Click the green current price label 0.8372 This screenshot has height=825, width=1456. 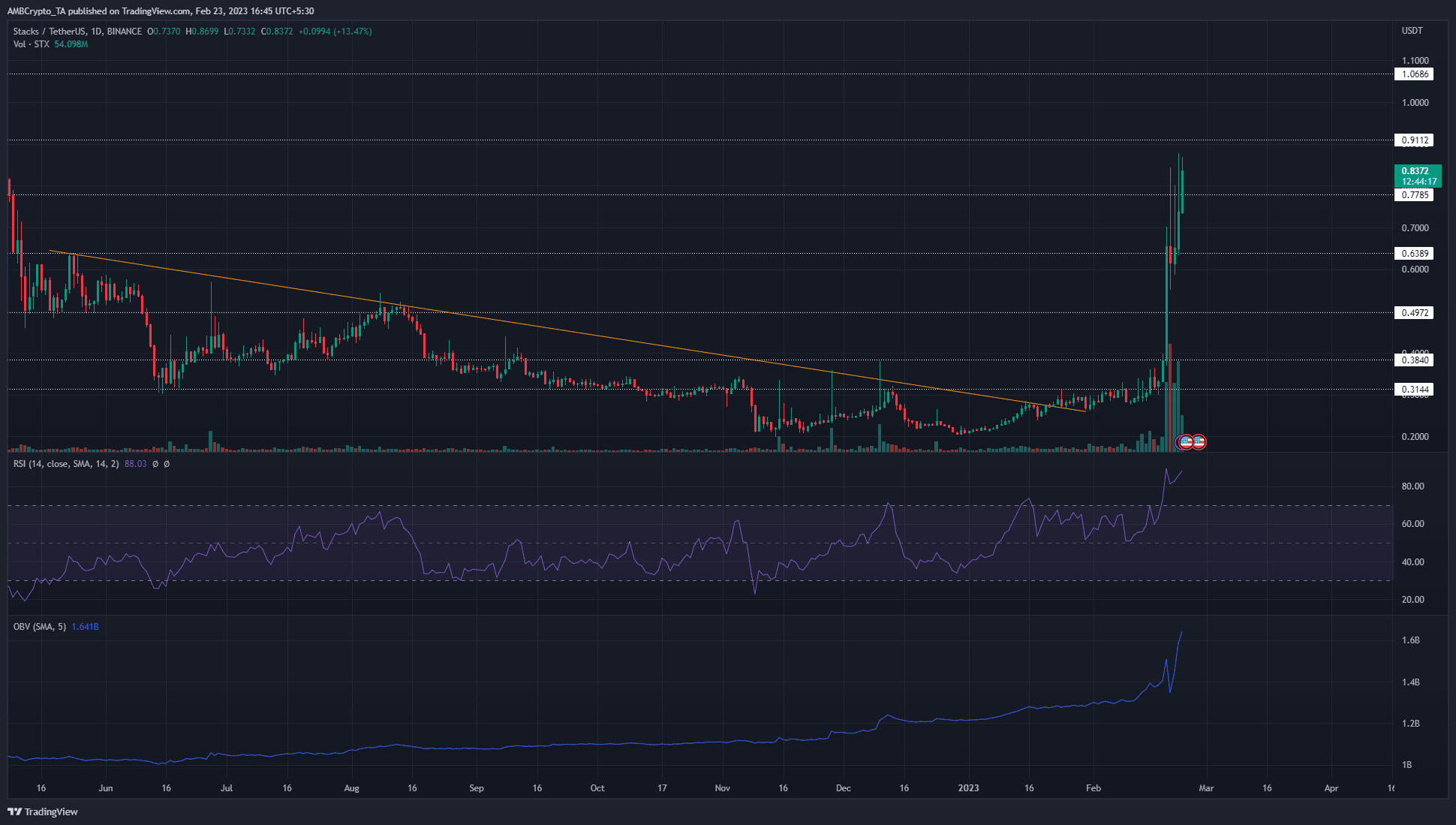[1414, 171]
